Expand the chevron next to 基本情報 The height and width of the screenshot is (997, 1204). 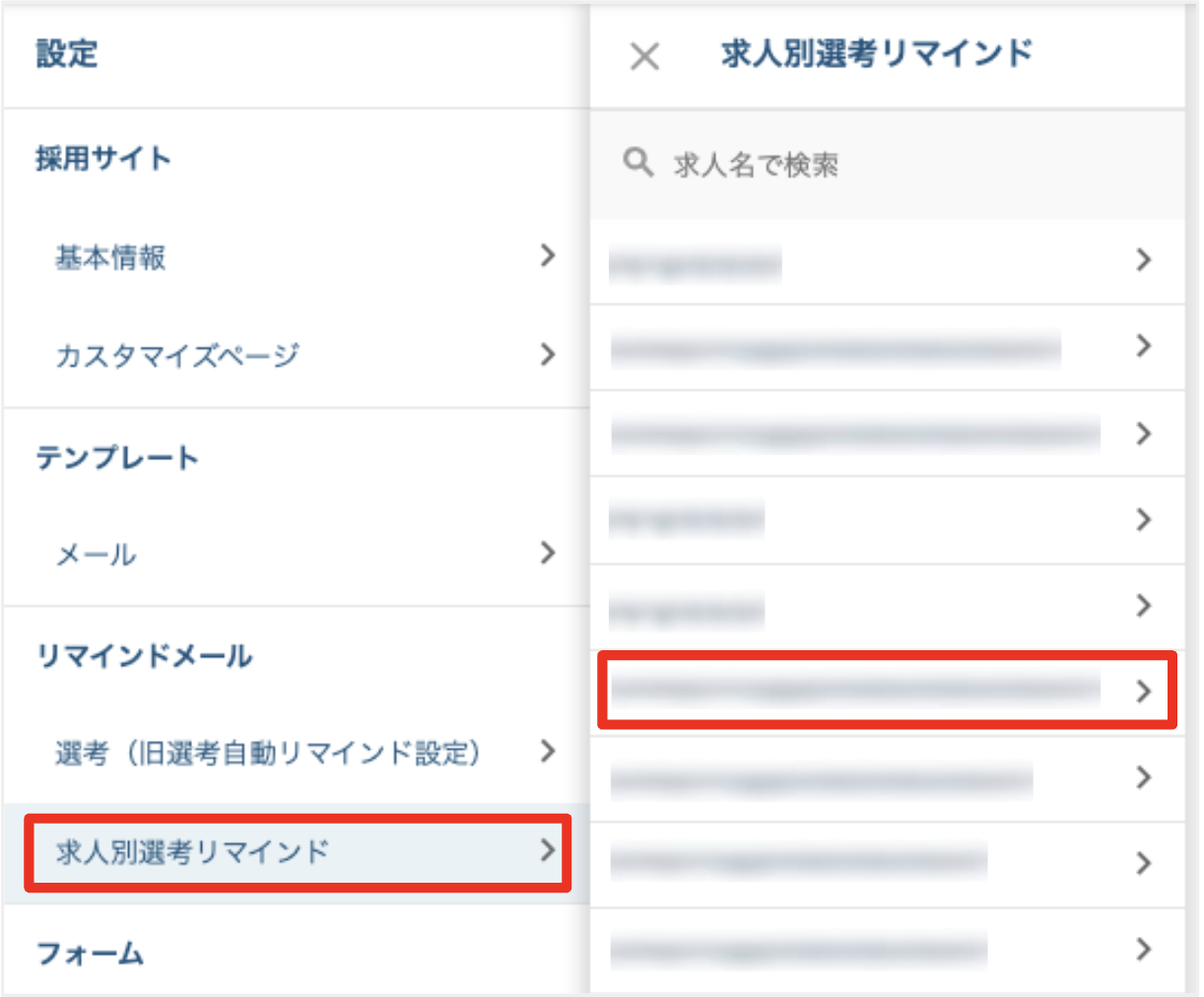[549, 258]
